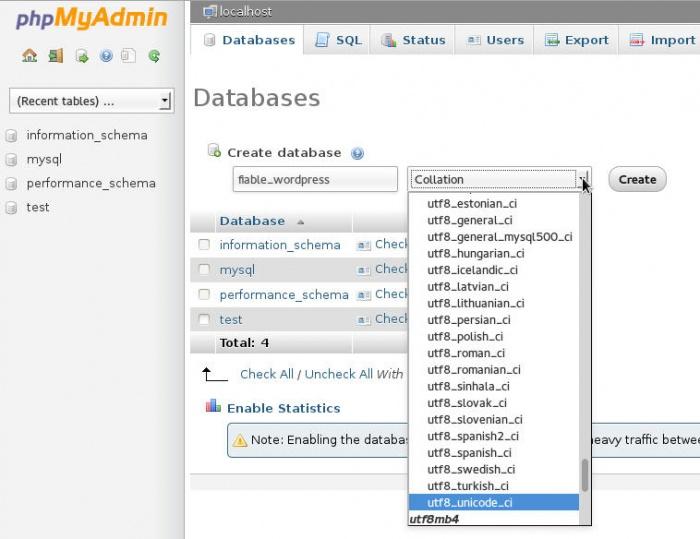Click the phpMyAdmin logo
Screen dimensions: 700x539
[92, 19]
